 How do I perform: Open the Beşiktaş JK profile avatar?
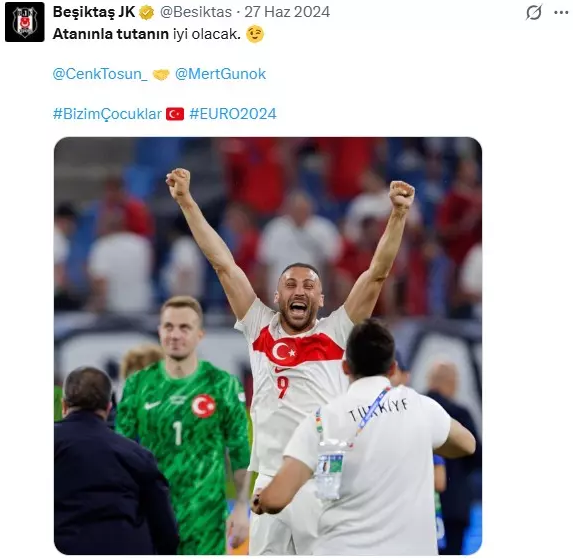[24, 22]
